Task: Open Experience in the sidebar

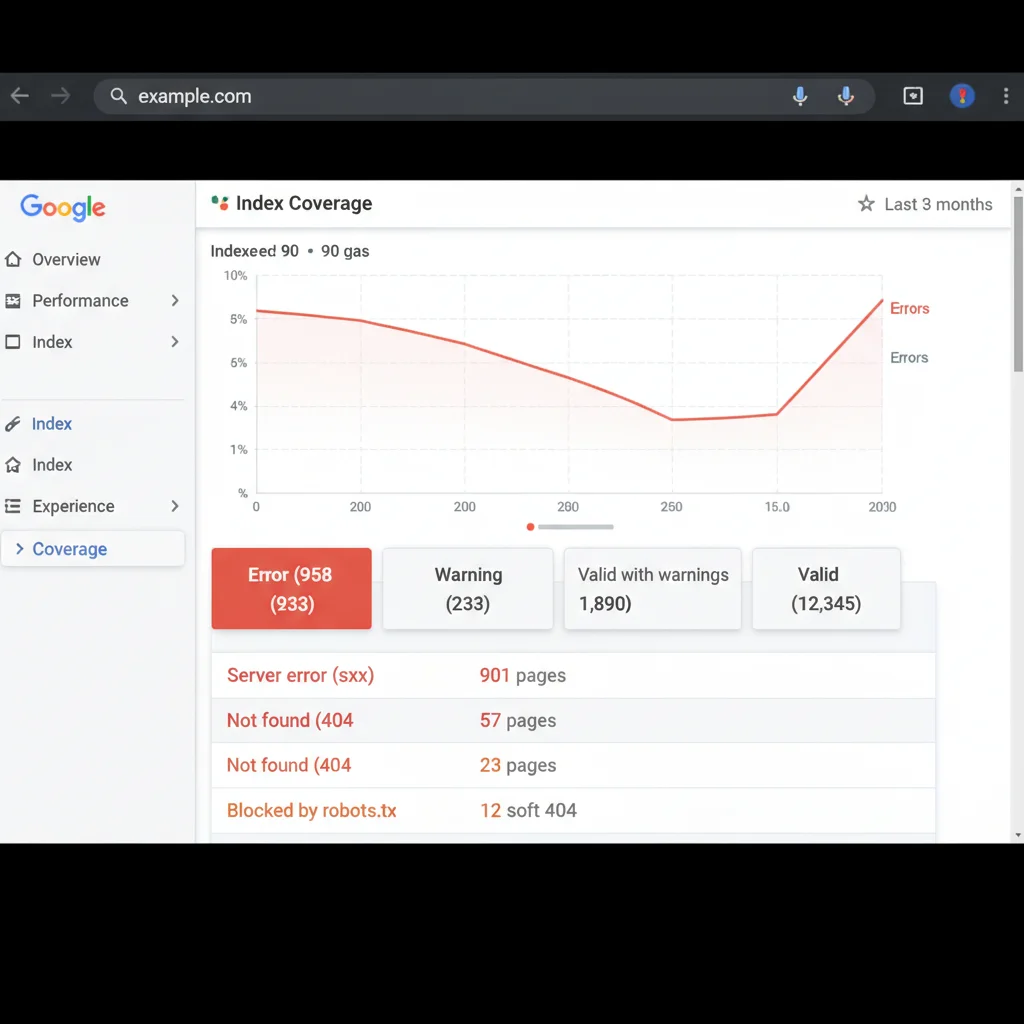Action: [73, 507]
